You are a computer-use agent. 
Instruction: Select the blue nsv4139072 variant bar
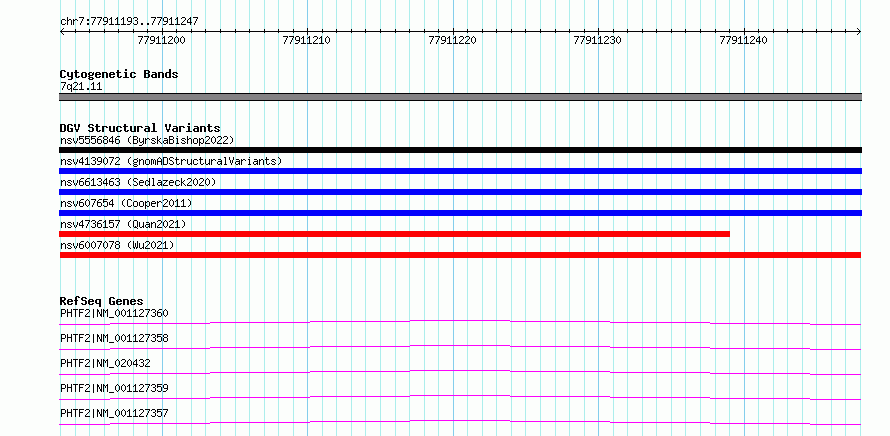460,171
